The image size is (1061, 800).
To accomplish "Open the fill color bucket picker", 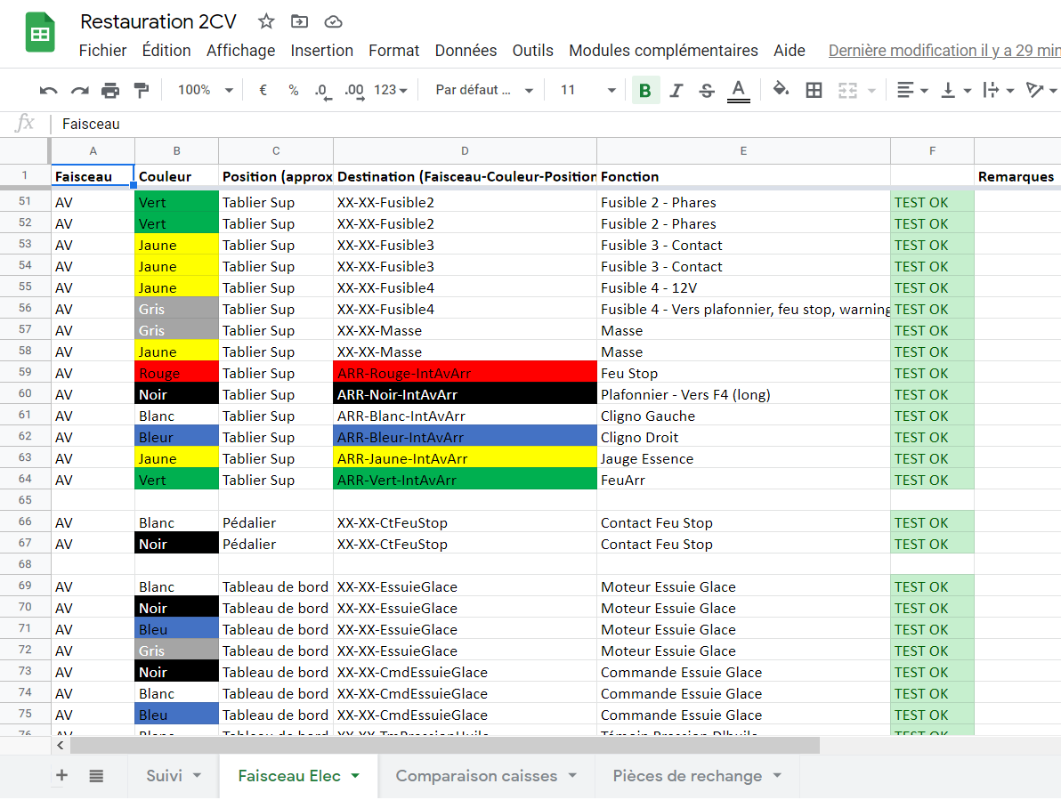I will click(781, 91).
